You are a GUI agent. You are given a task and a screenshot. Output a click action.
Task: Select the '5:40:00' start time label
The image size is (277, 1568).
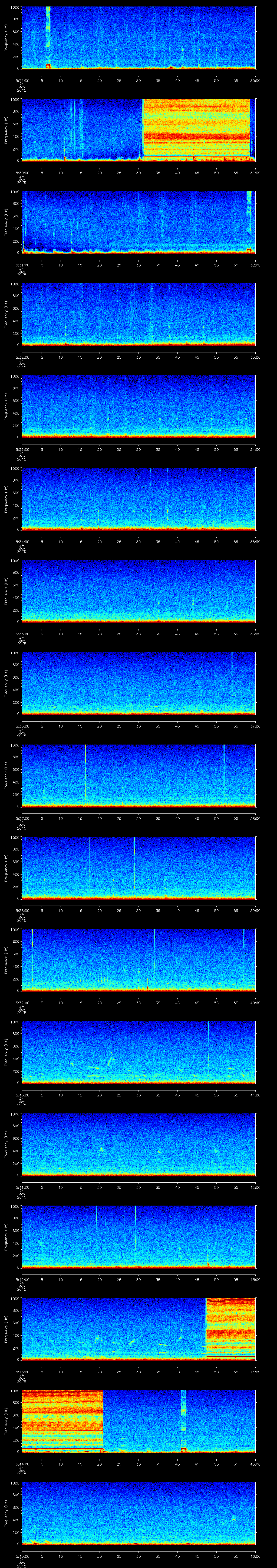point(22,1095)
